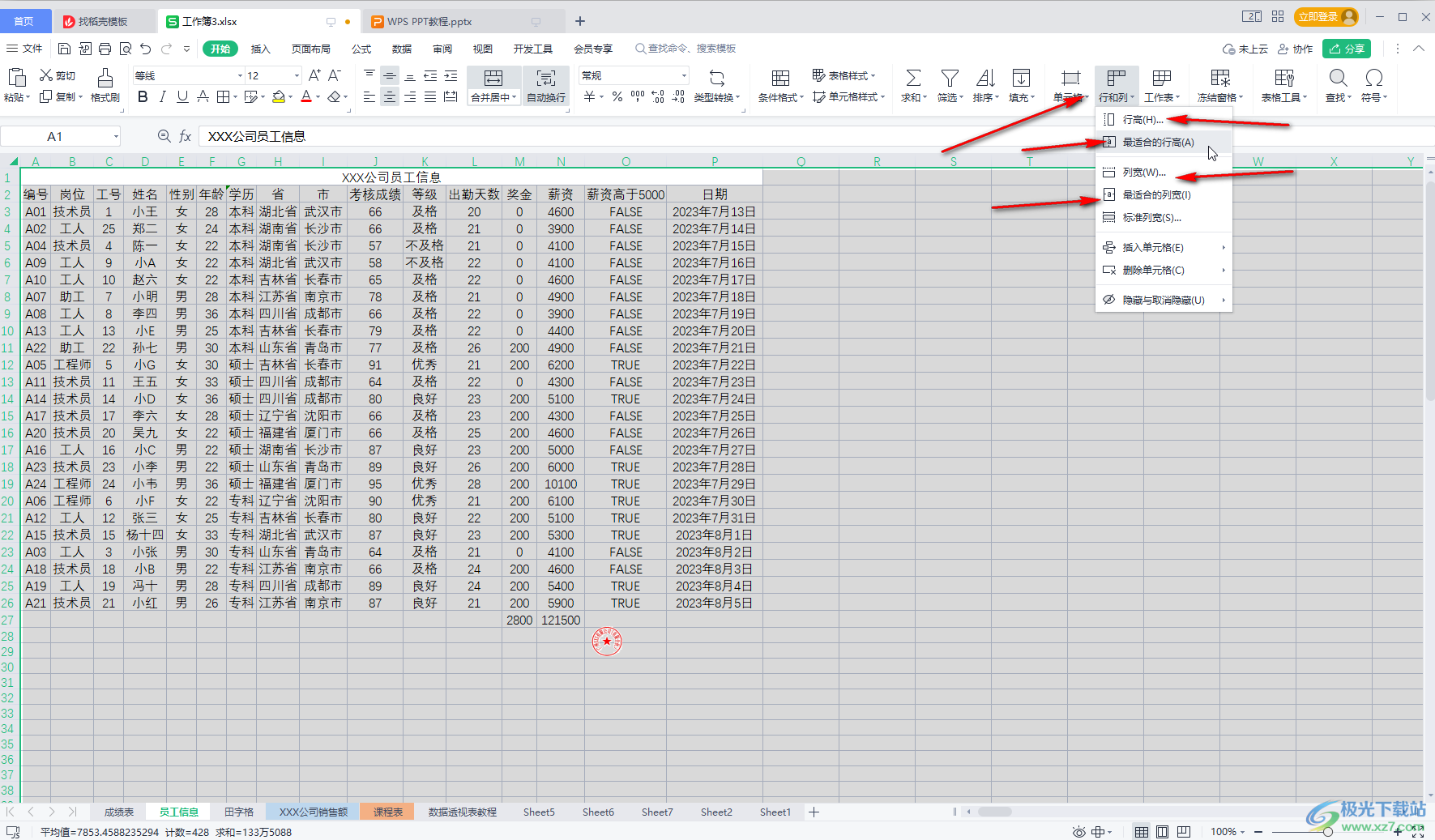Click the File (文件) menu button
Screen dimensions: 1435x840
tap(24, 49)
